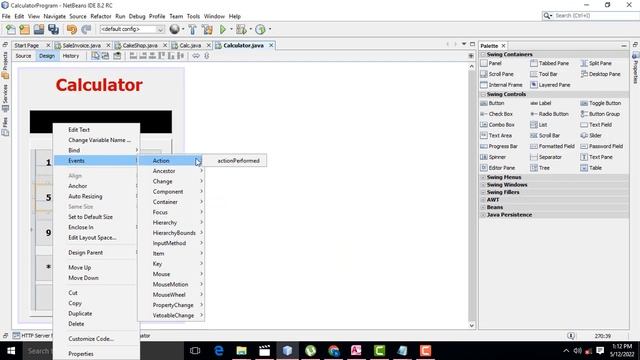
Task: Click the New Project toolbar icon
Action: point(24,29)
